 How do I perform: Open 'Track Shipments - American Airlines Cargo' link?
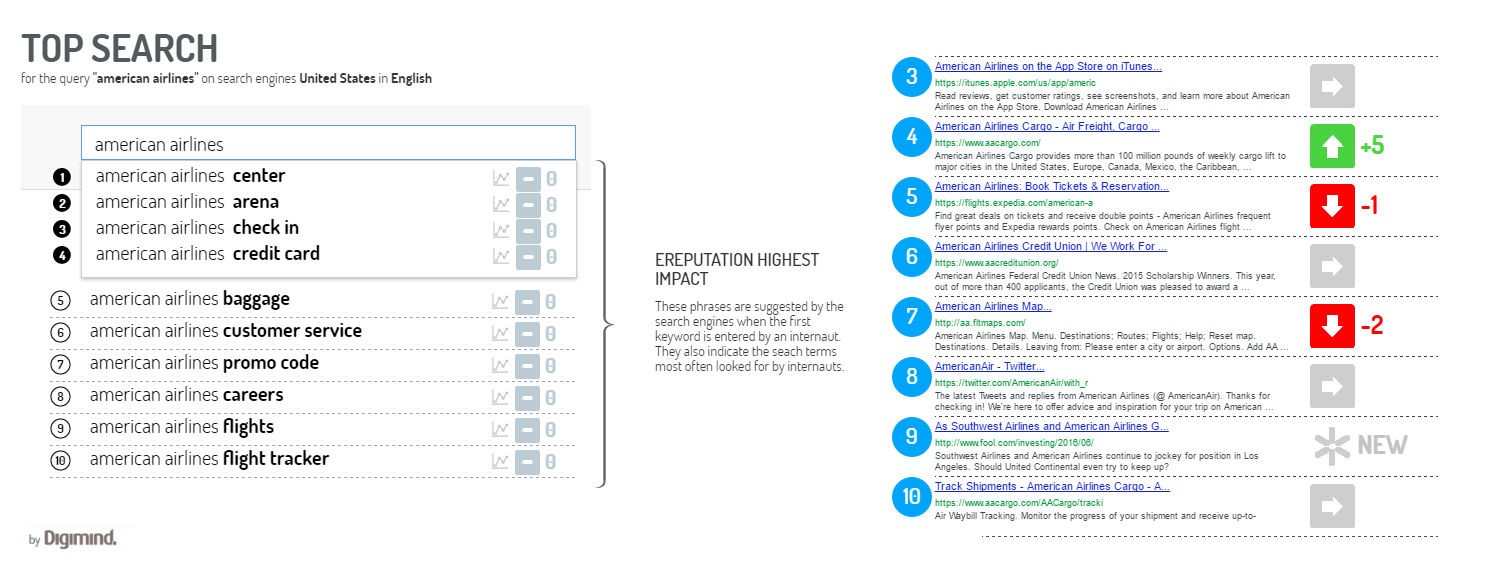(1052, 487)
